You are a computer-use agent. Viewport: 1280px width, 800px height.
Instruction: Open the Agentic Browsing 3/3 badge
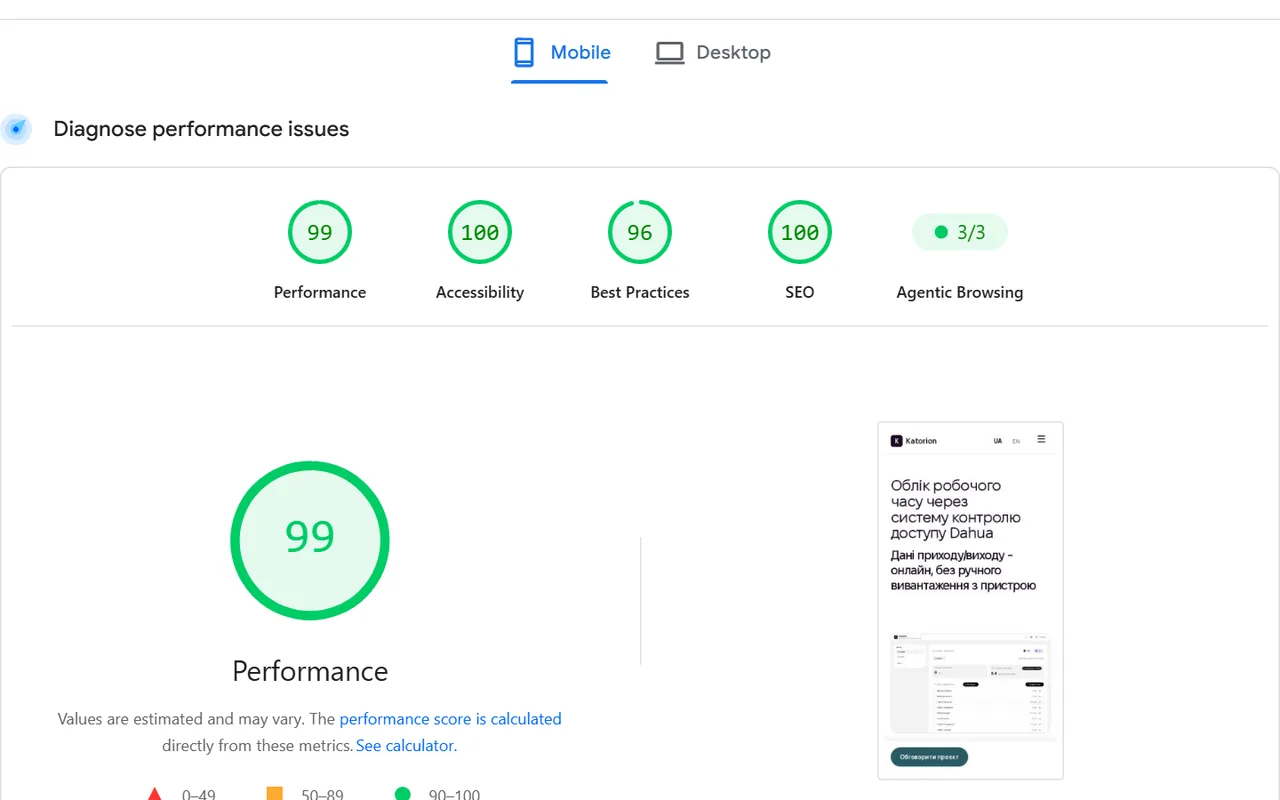click(960, 232)
